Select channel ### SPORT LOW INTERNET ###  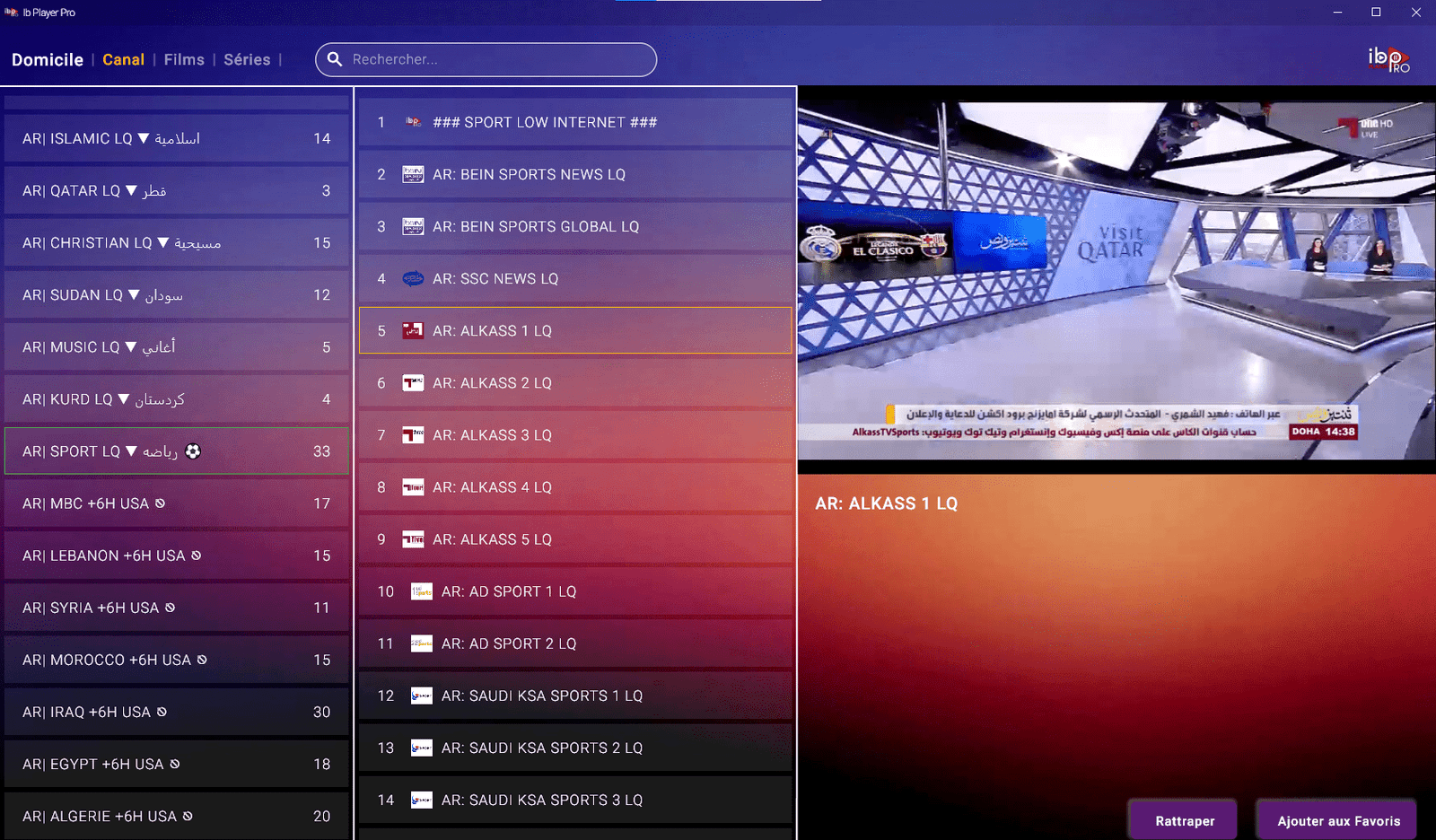point(575,122)
